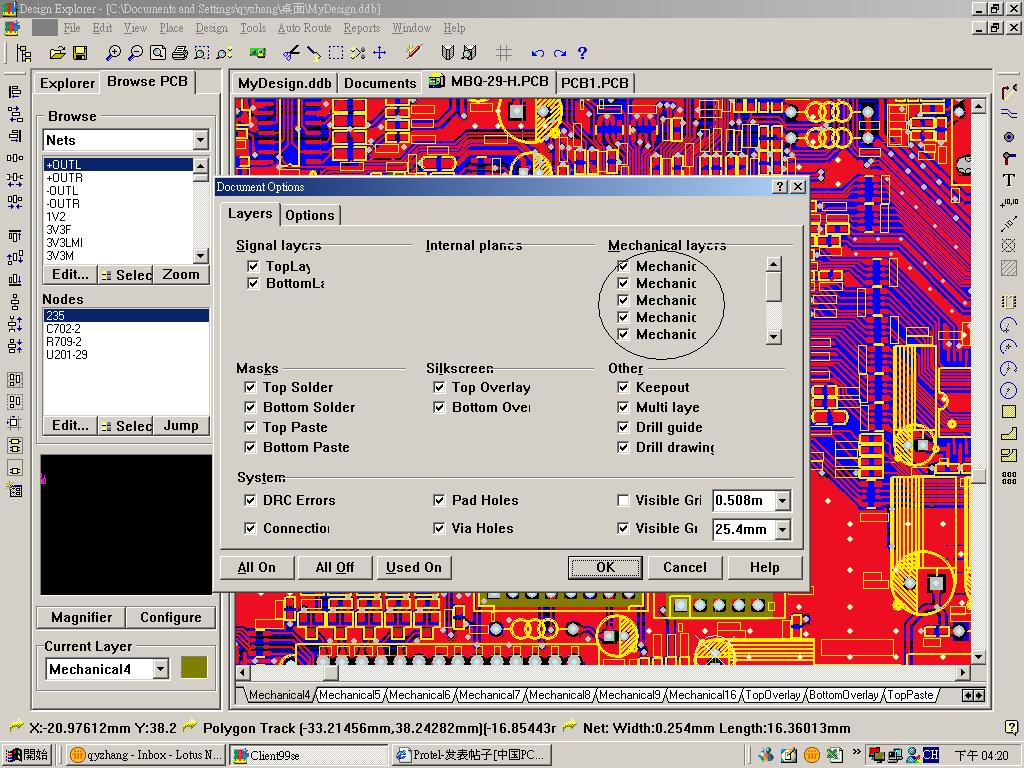Viewport: 1024px width, 768px height.
Task: Open the Browse Nets dropdown
Action: click(200, 140)
